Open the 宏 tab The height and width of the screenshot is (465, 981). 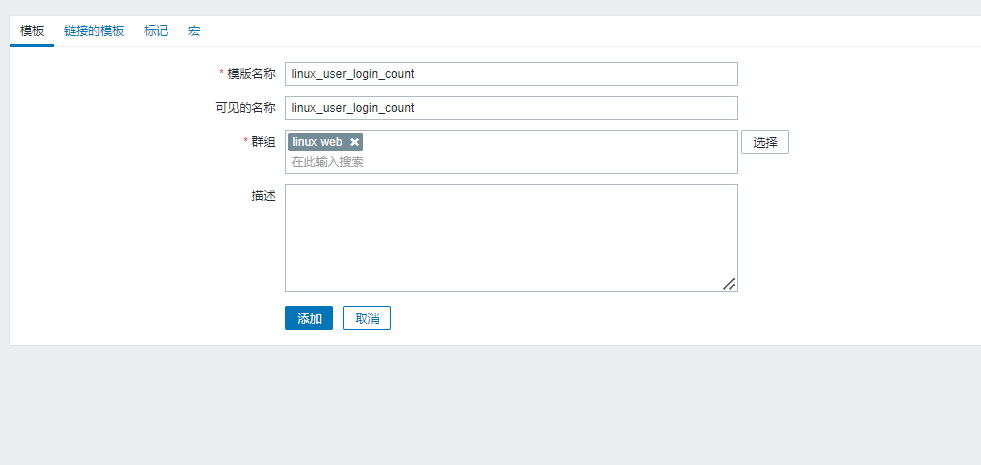coord(194,31)
